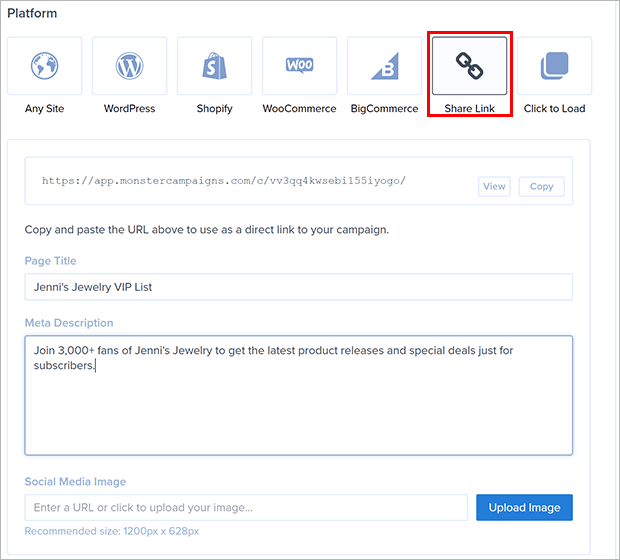
Task: Click the Share Link chain icon
Action: coord(469,66)
